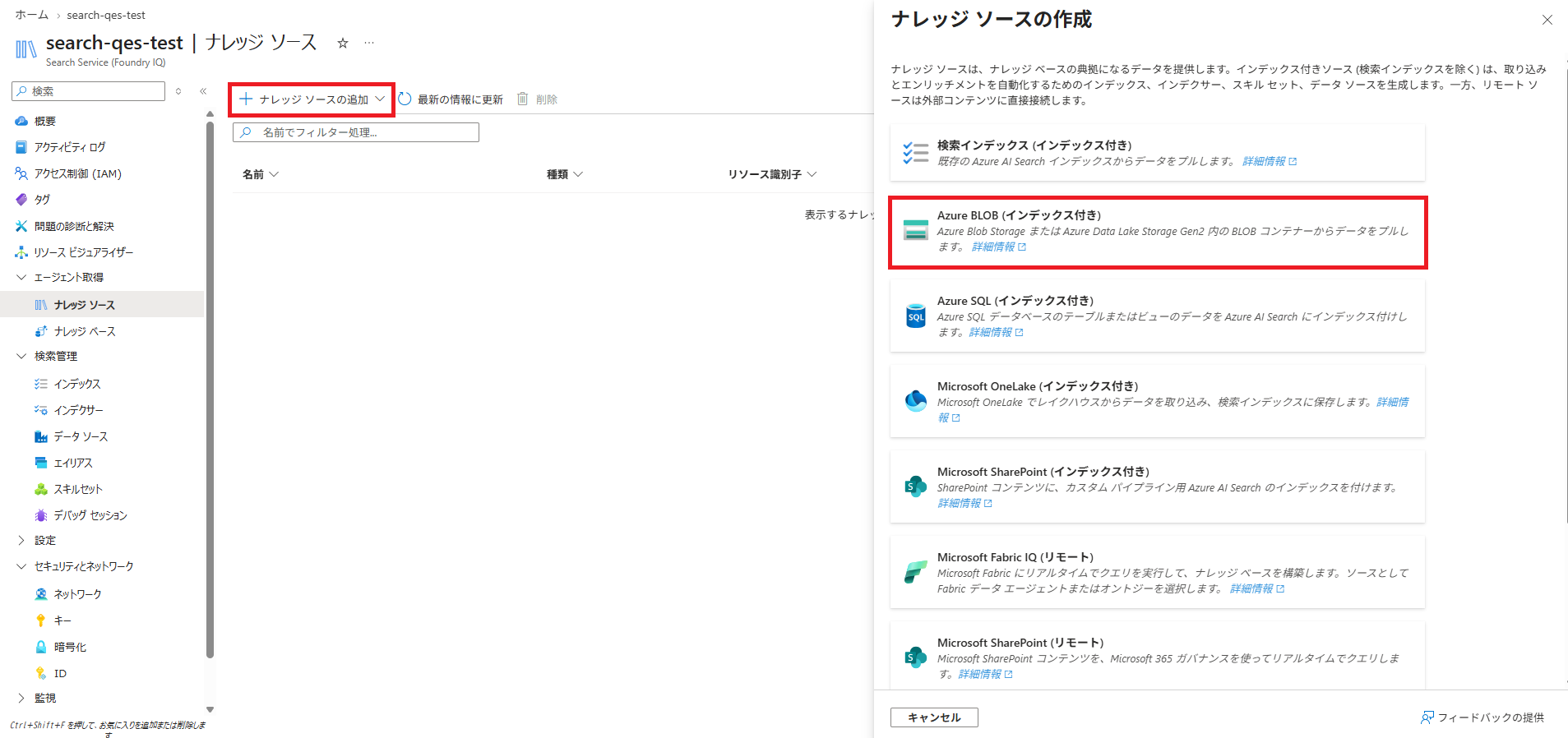
Task: Click フィードバックの提供 link
Action: tap(1482, 717)
